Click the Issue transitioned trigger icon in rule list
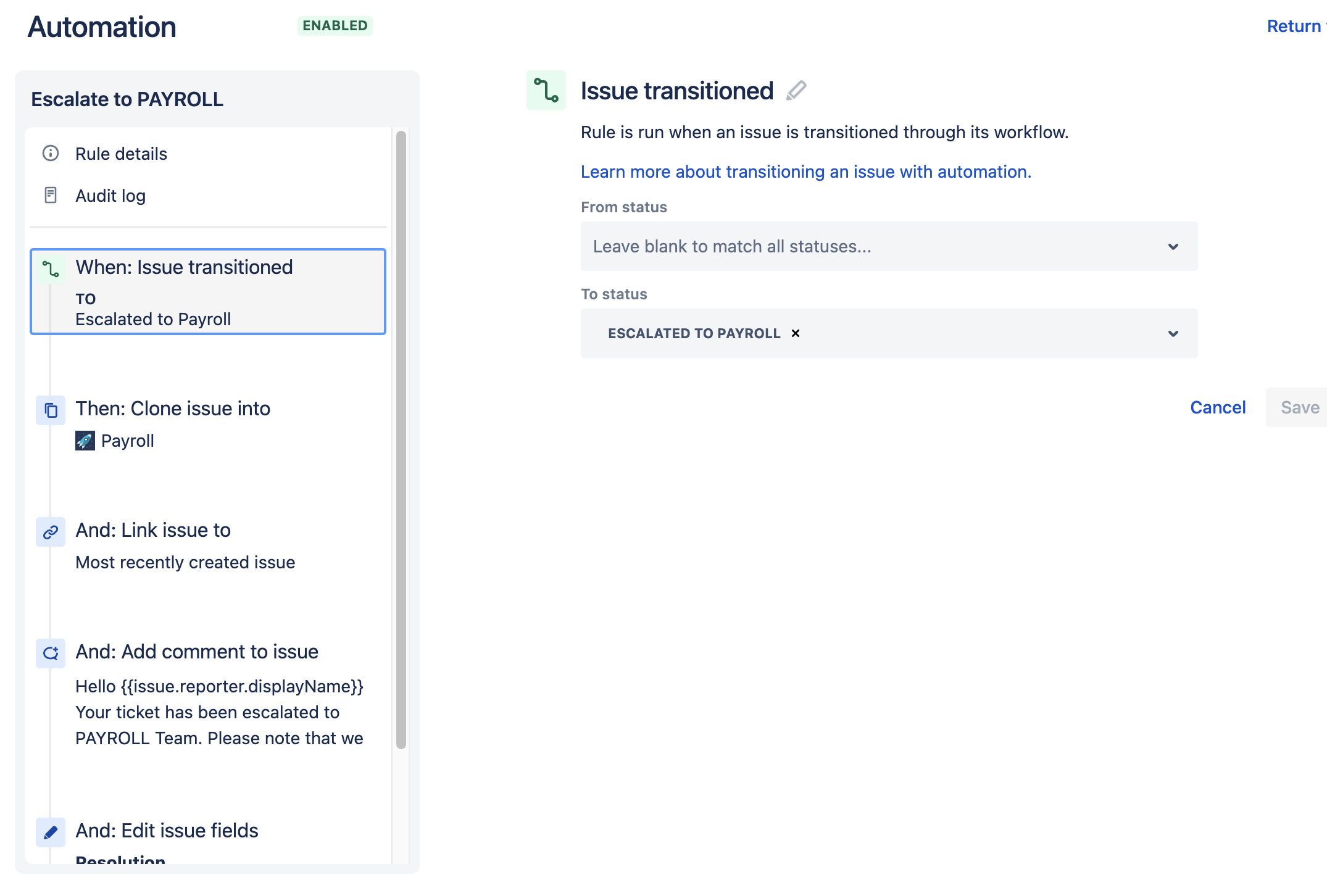The image size is (1327, 896). click(x=51, y=269)
